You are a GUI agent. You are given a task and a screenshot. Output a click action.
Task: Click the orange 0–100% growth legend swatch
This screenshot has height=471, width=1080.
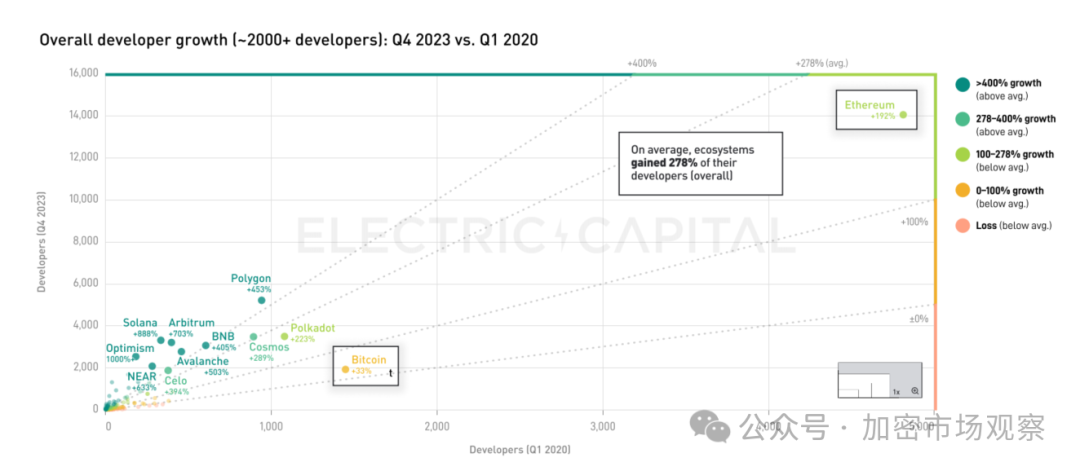[x=960, y=191]
